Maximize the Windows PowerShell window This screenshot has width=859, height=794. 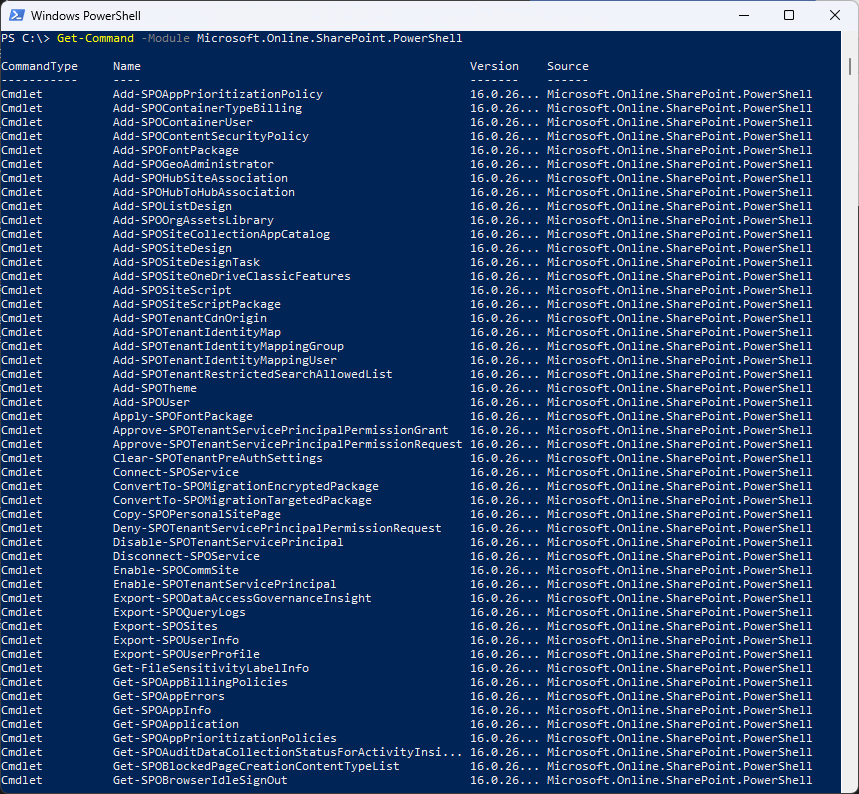pyautogui.click(x=789, y=15)
